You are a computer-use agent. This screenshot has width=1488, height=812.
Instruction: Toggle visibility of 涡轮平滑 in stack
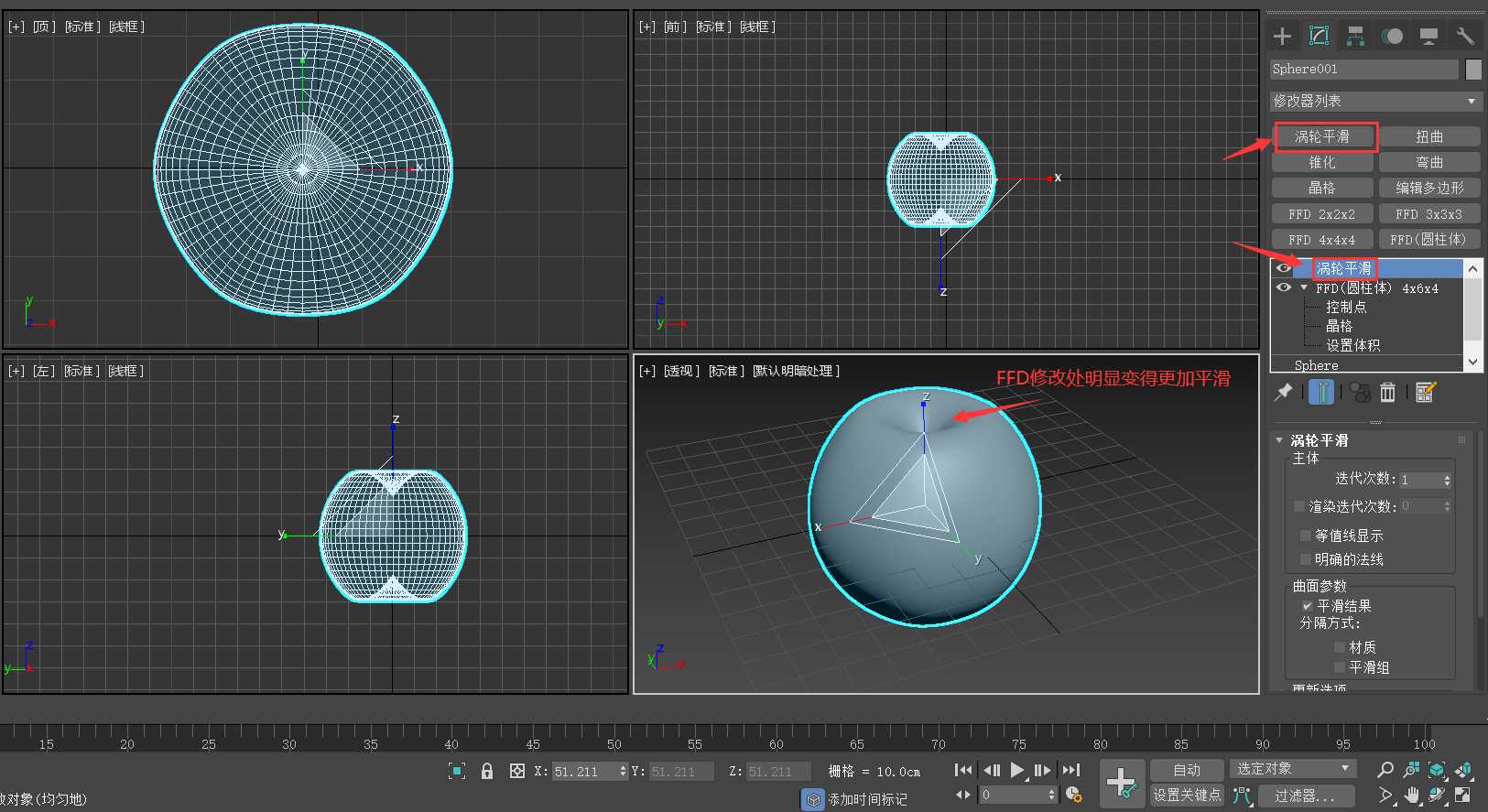pyautogui.click(x=1284, y=268)
